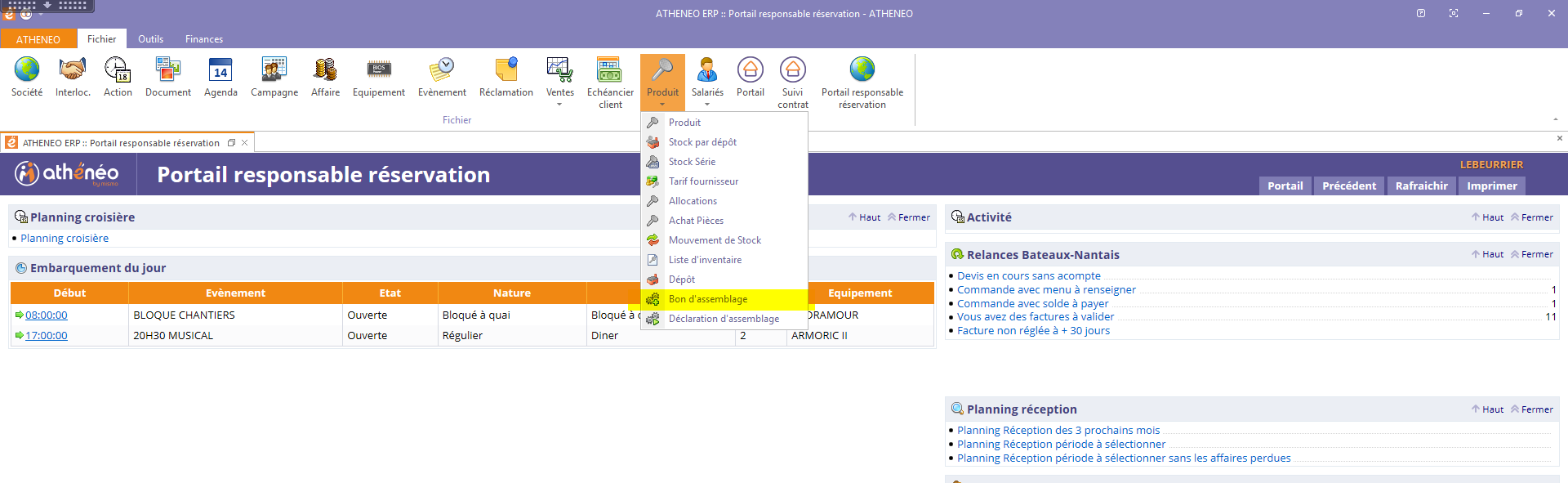
Task: Select Liste d'inventaire menu entry
Action: click(x=724, y=260)
